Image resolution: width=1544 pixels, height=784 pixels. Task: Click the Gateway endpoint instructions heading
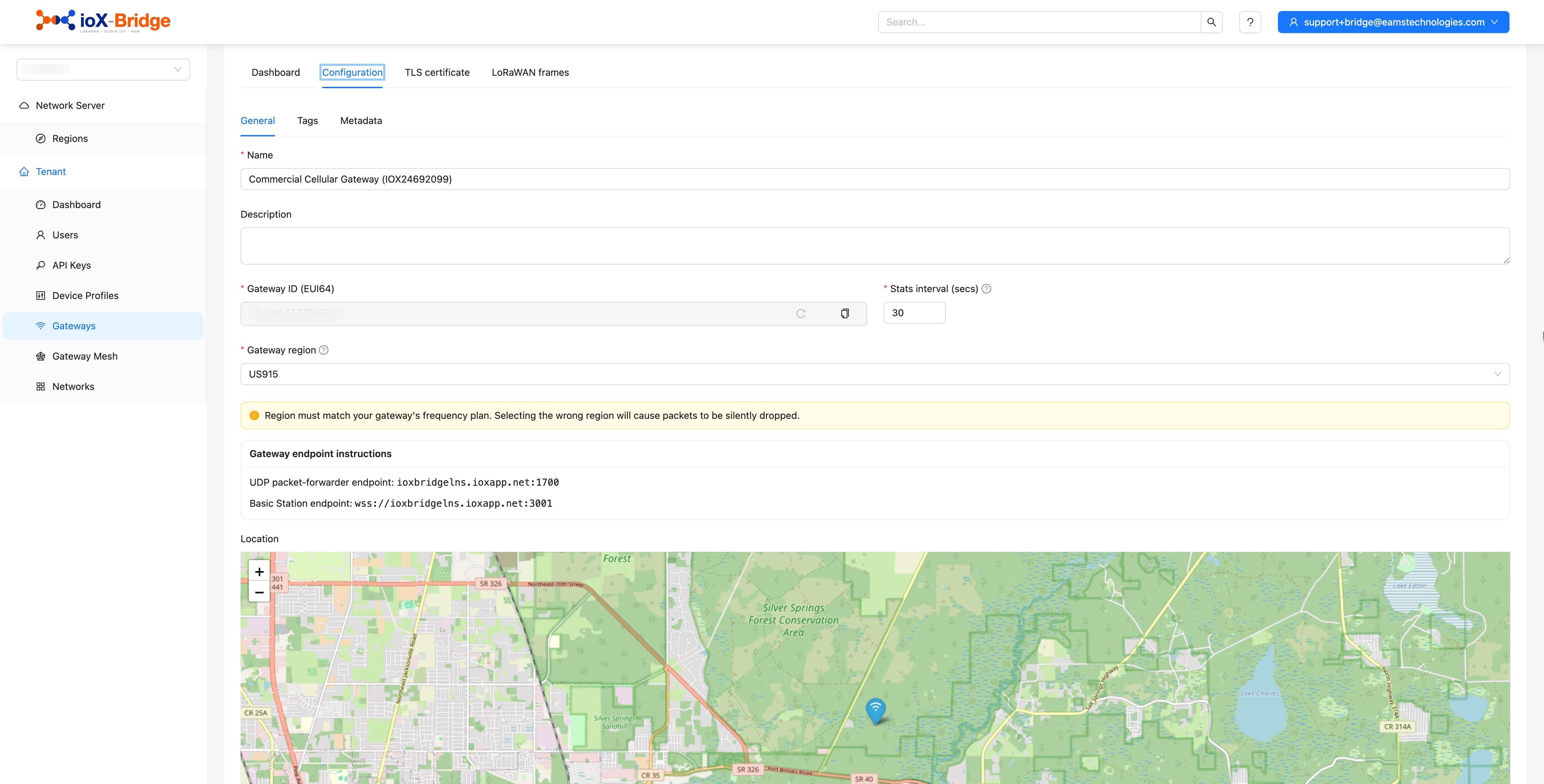(x=321, y=453)
